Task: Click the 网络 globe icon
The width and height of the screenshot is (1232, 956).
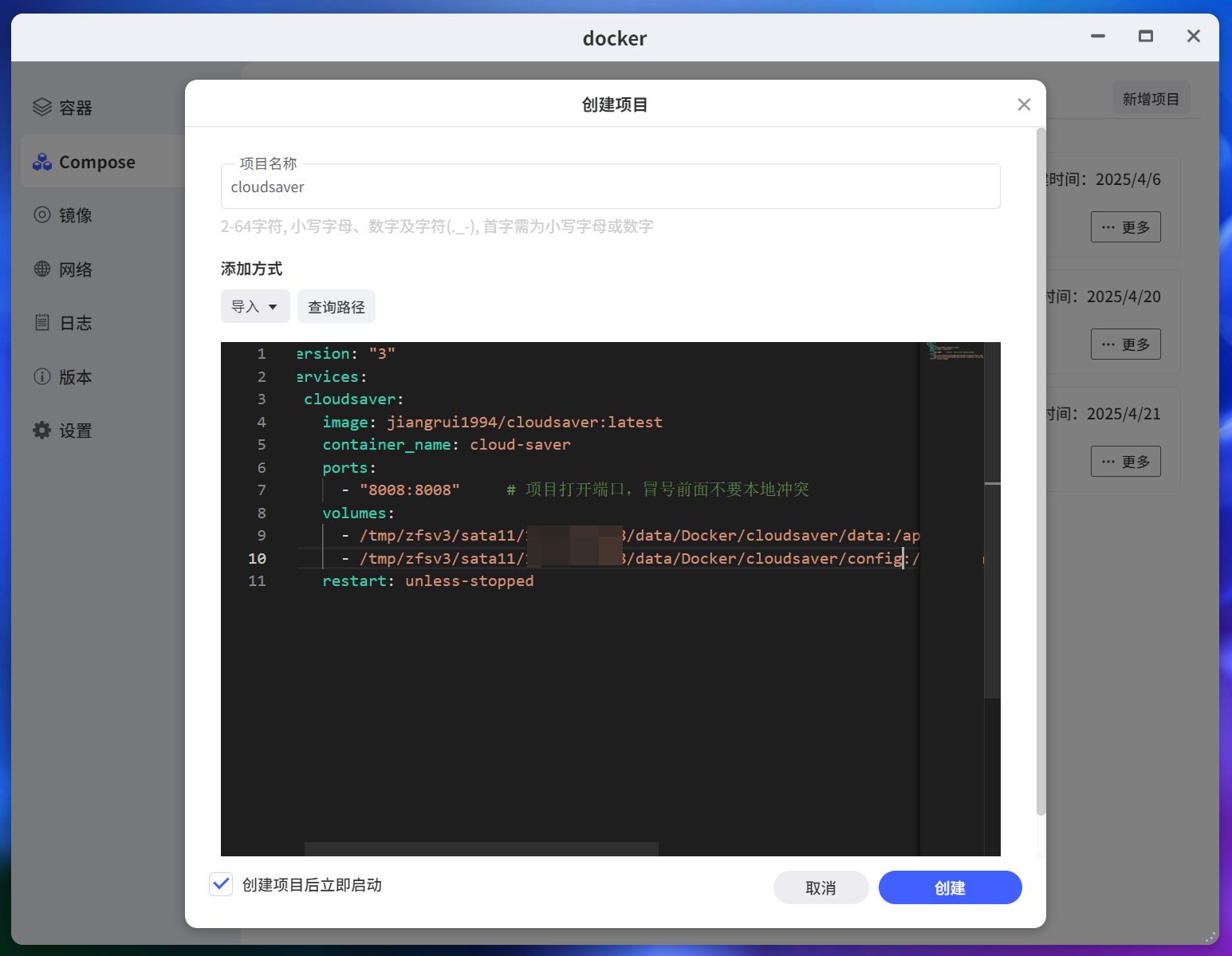Action: [42, 269]
